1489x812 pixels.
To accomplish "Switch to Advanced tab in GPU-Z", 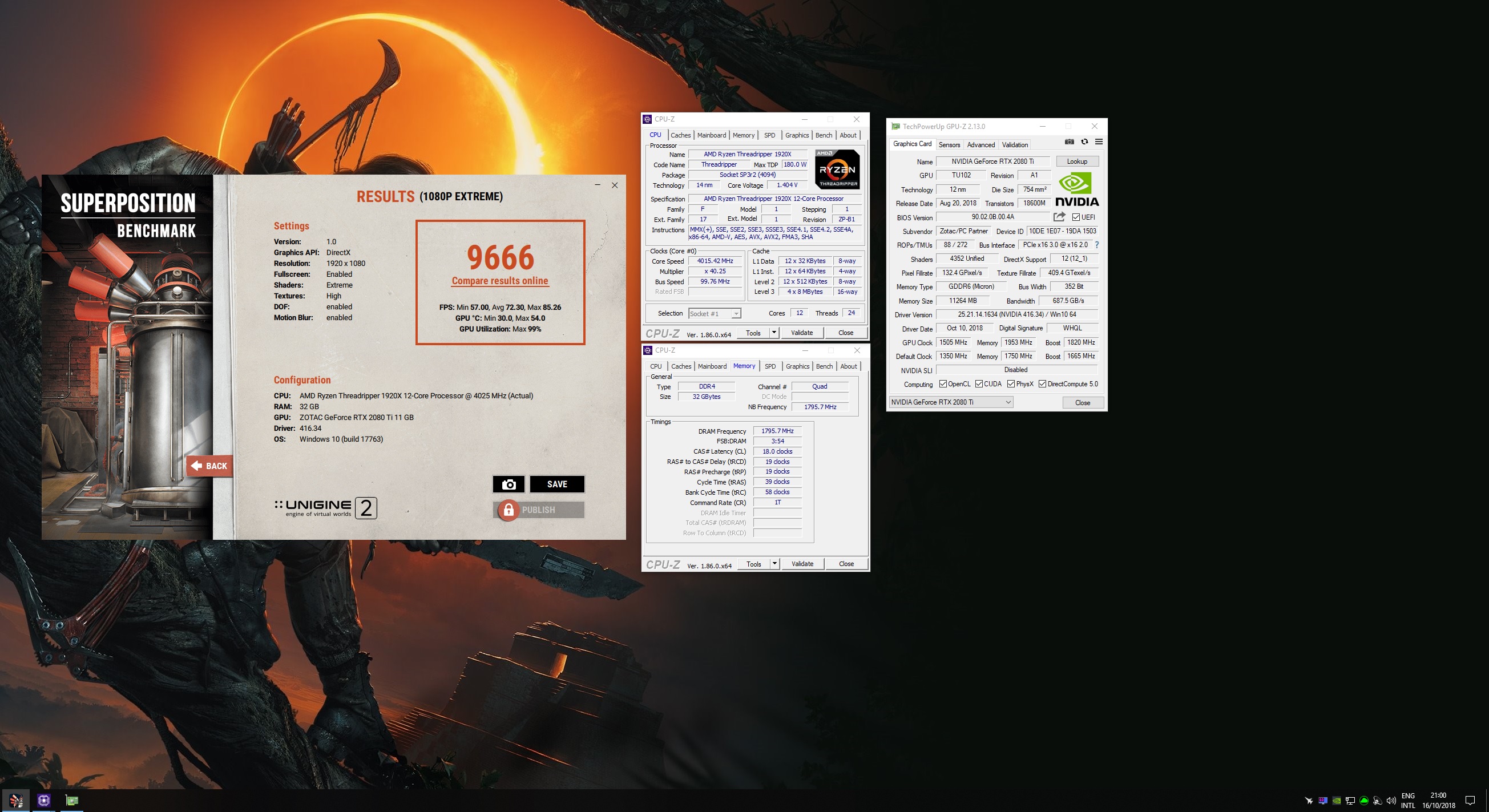I will [981, 144].
